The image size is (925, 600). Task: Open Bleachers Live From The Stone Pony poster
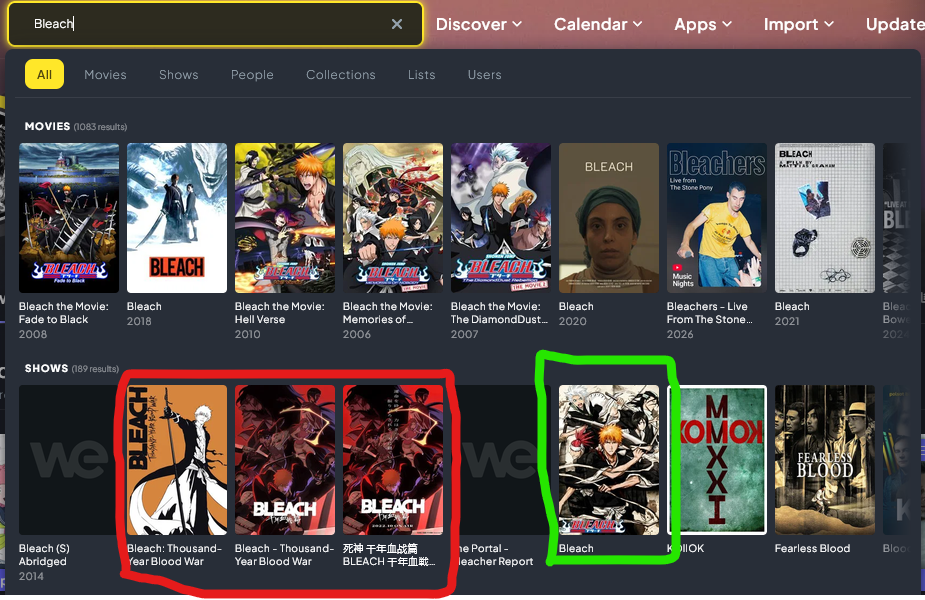coord(717,218)
